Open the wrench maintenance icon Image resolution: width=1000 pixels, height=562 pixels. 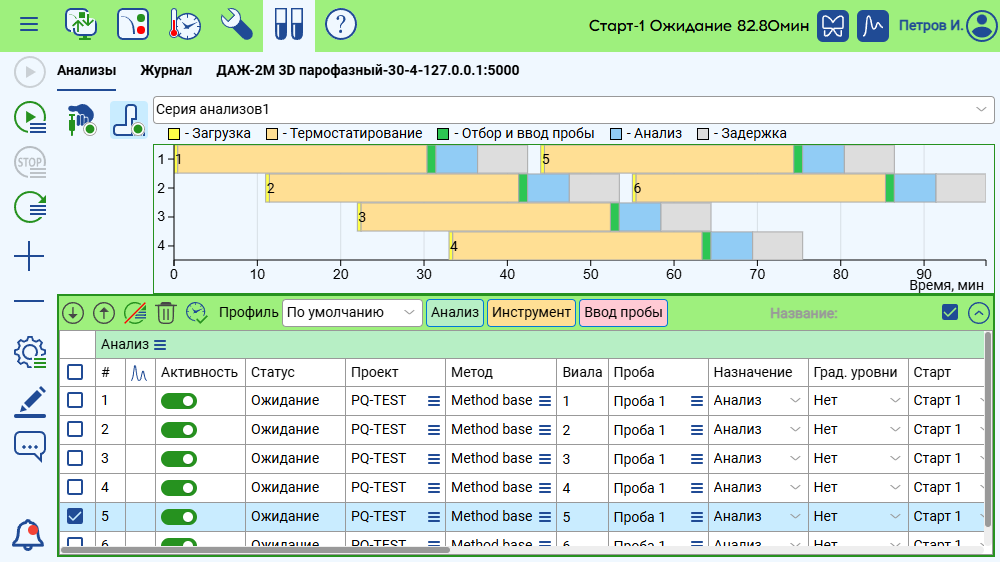237,24
